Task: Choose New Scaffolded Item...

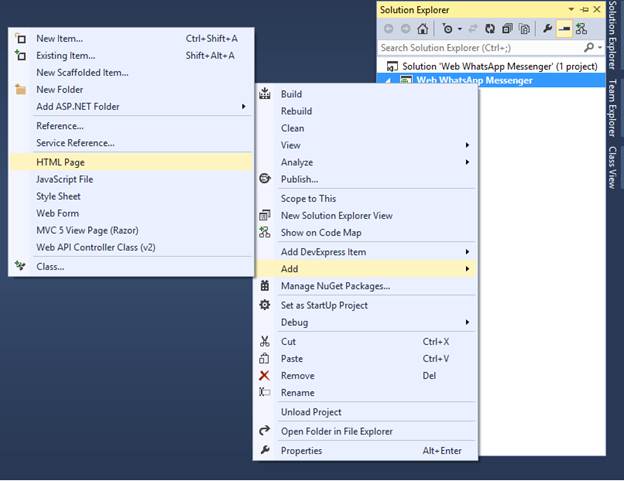Action: pos(131,73)
